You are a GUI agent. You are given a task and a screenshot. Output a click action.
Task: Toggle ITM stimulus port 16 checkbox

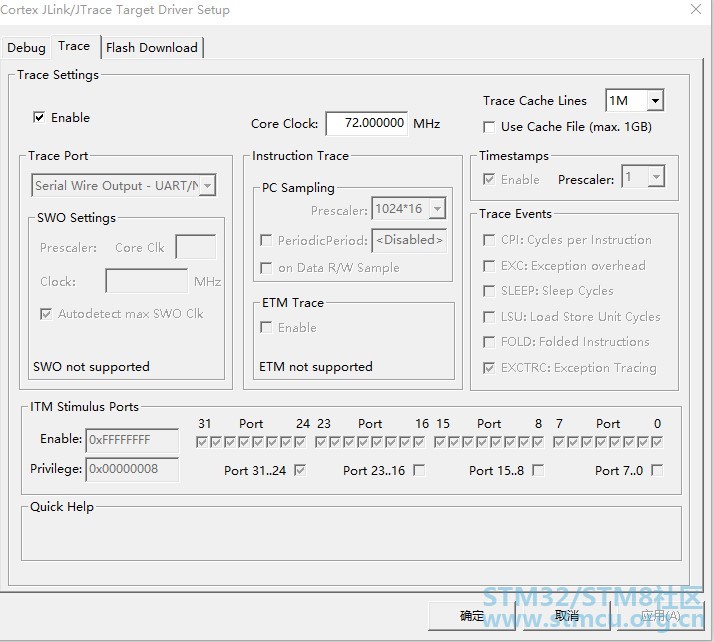tap(419, 442)
